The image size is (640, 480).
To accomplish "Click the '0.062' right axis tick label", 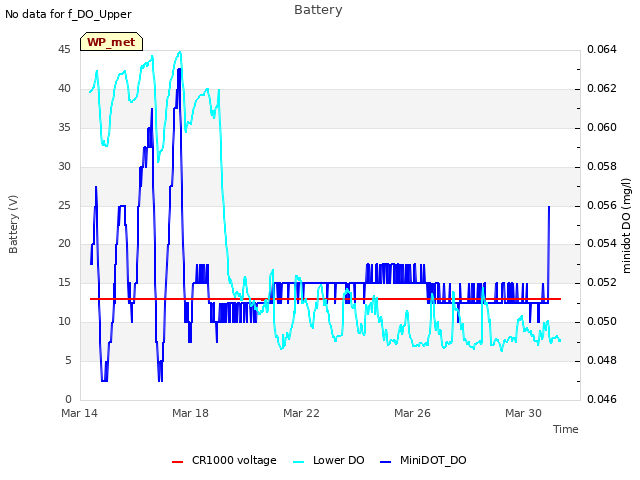I will [602, 89].
